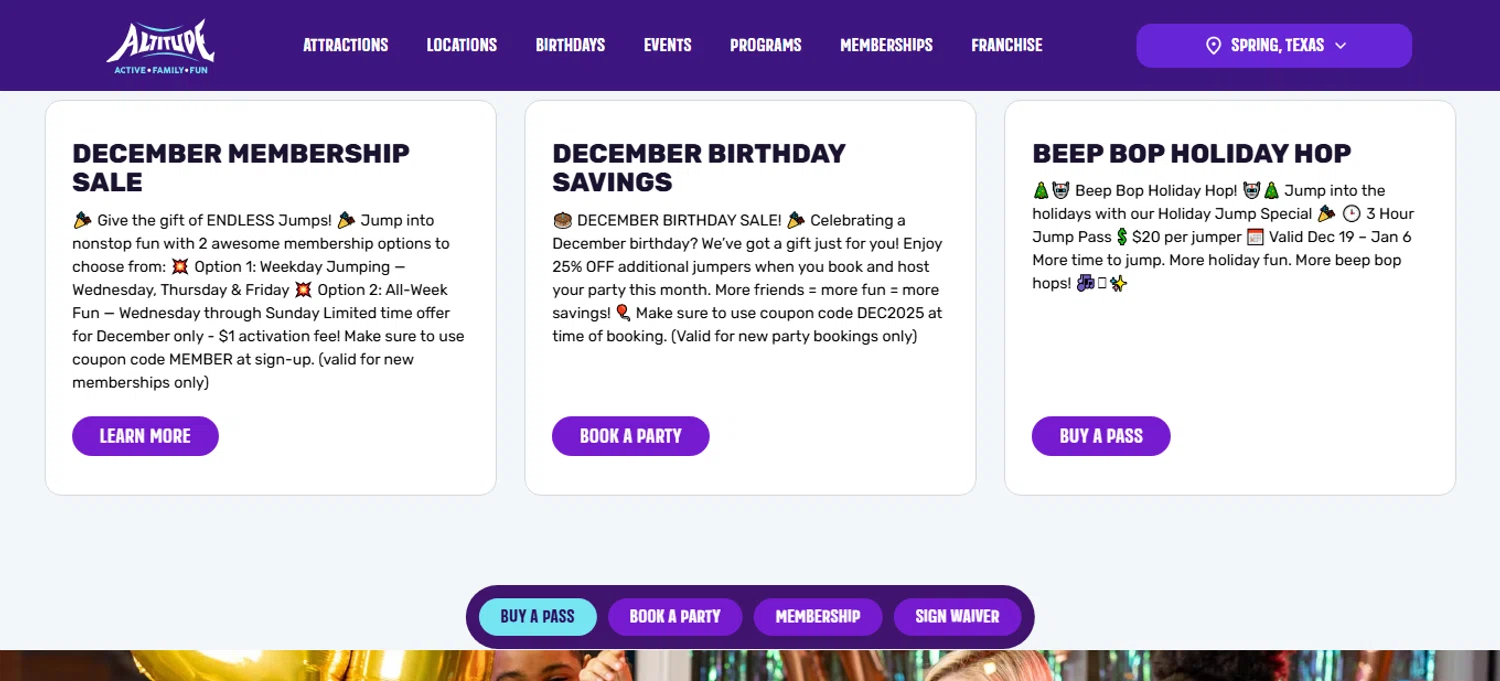This screenshot has height=681, width=1500.
Task: Click Membership in the bottom floating bar
Action: [817, 617]
